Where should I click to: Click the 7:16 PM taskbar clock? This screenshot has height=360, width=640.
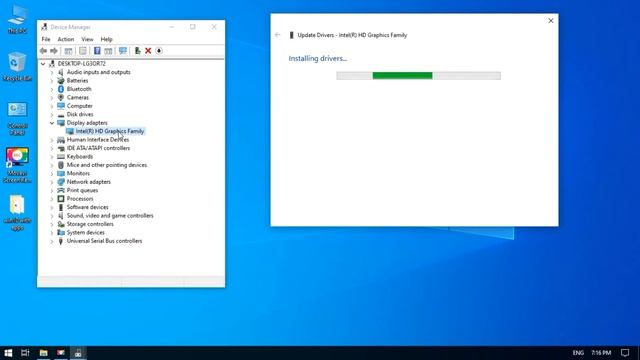[x=601, y=353]
